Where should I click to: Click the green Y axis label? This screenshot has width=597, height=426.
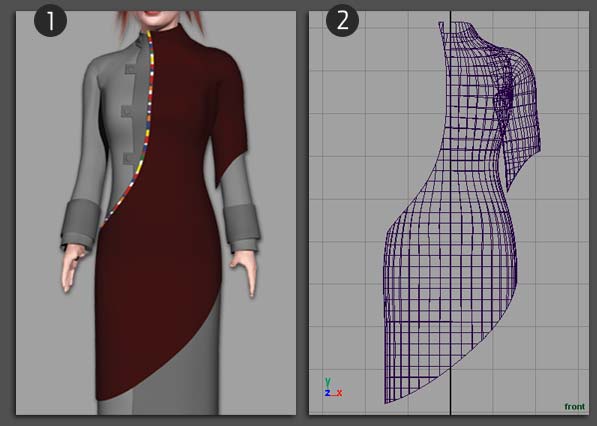pyautogui.click(x=328, y=381)
